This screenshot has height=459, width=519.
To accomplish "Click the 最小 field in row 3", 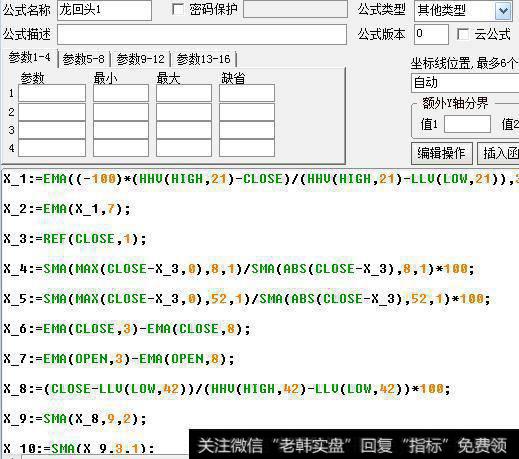I will tap(121, 130).
